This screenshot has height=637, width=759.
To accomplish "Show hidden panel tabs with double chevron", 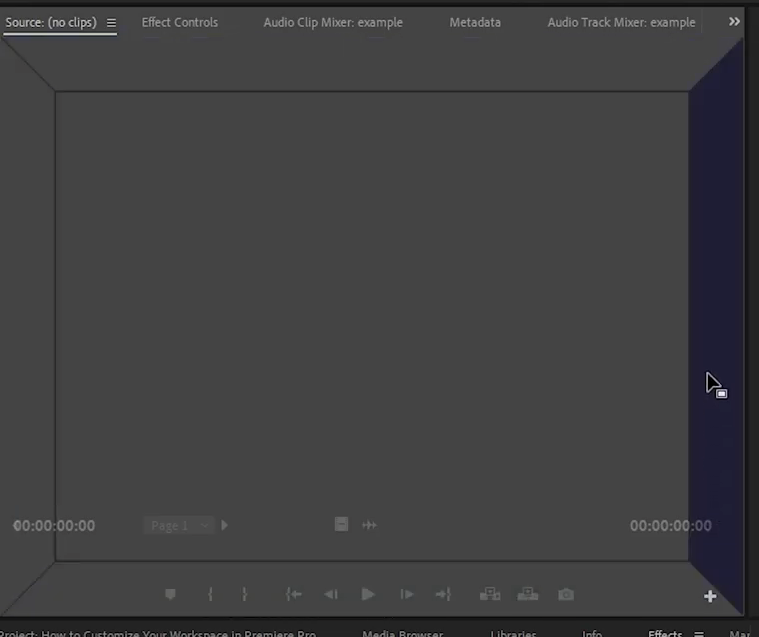I will tap(734, 22).
